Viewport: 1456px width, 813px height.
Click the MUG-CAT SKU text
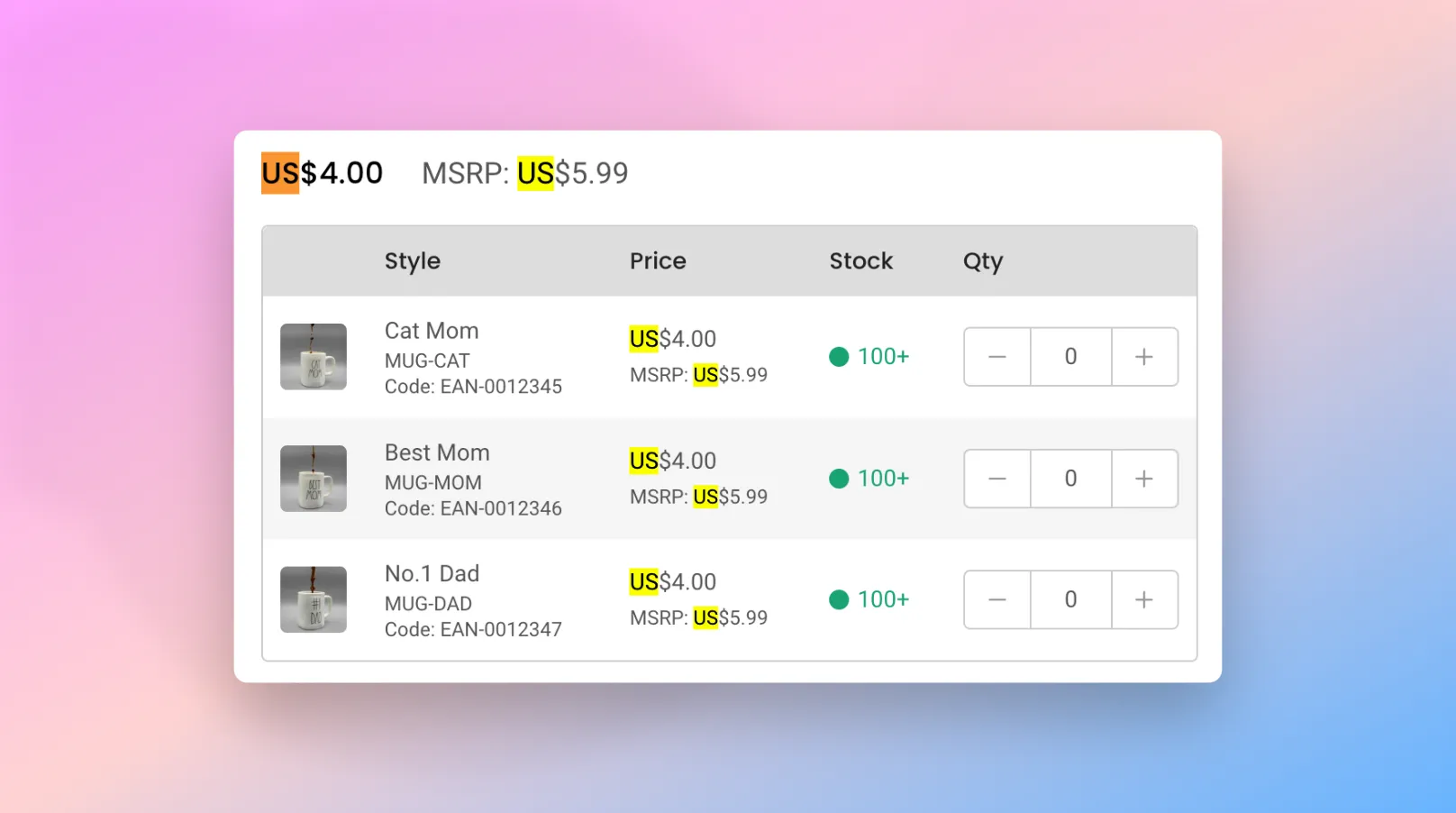click(427, 361)
